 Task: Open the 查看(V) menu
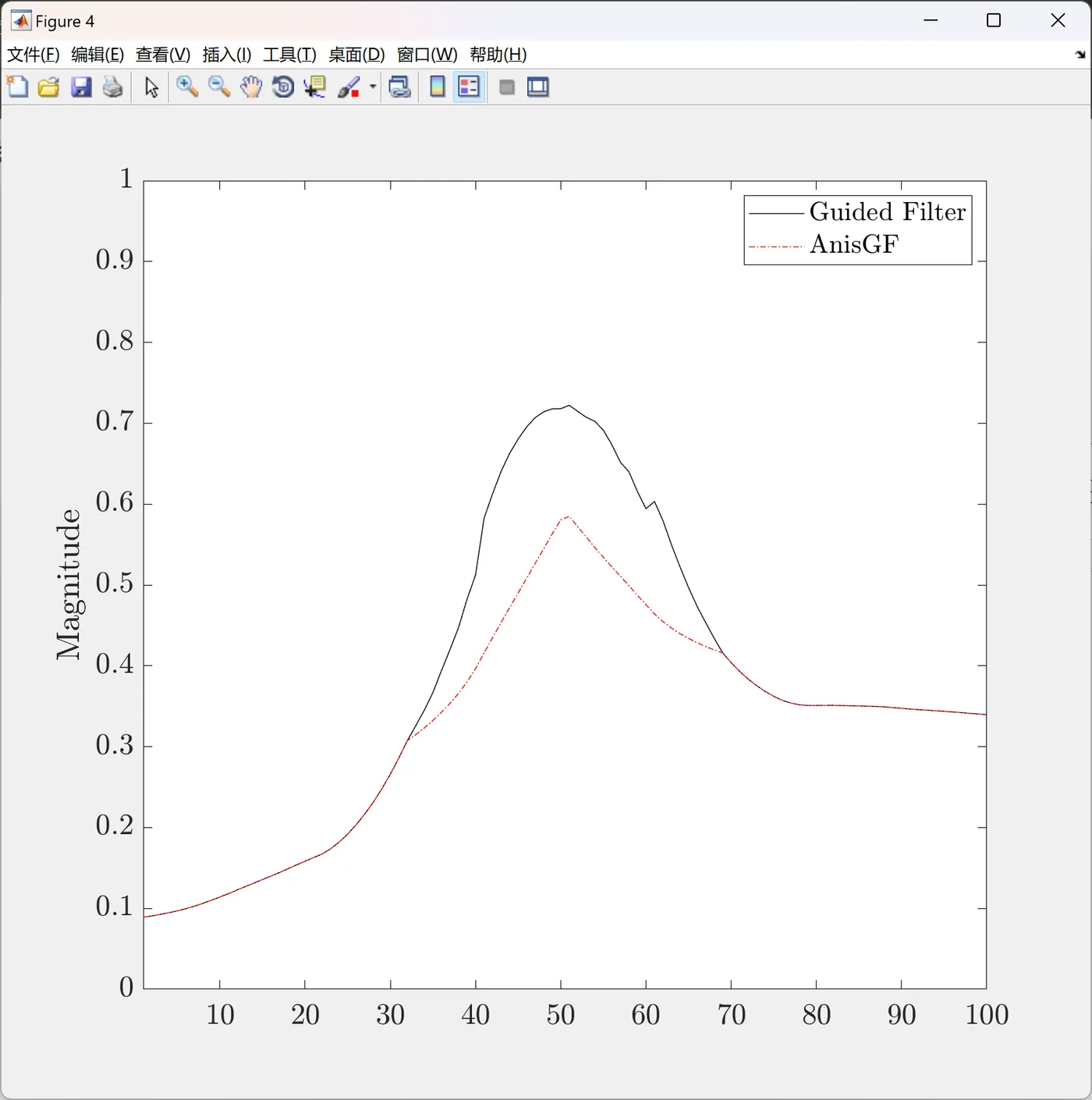pyautogui.click(x=163, y=55)
